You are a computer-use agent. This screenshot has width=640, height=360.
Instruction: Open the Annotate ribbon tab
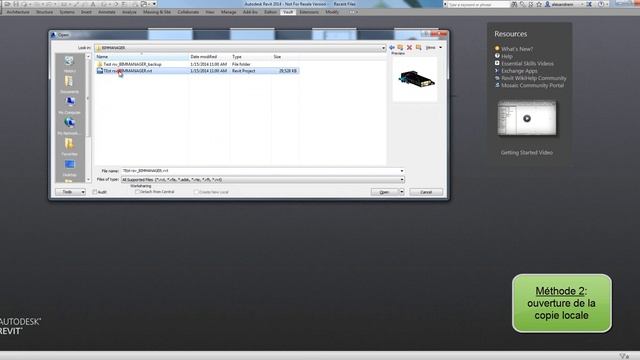pos(107,12)
